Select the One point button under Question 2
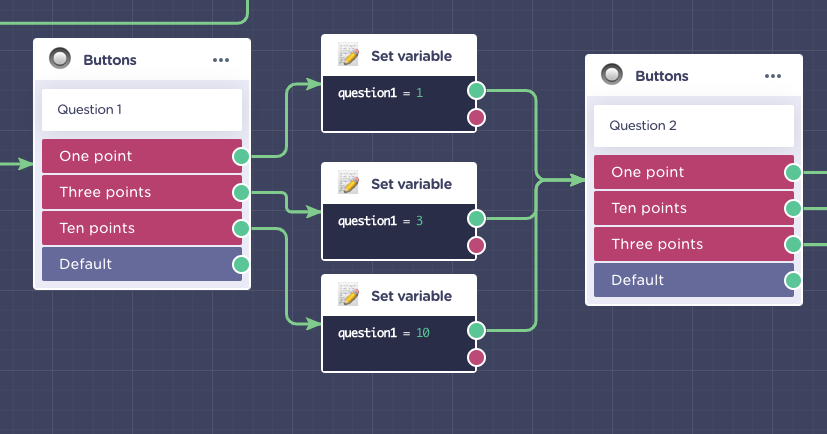 694,172
